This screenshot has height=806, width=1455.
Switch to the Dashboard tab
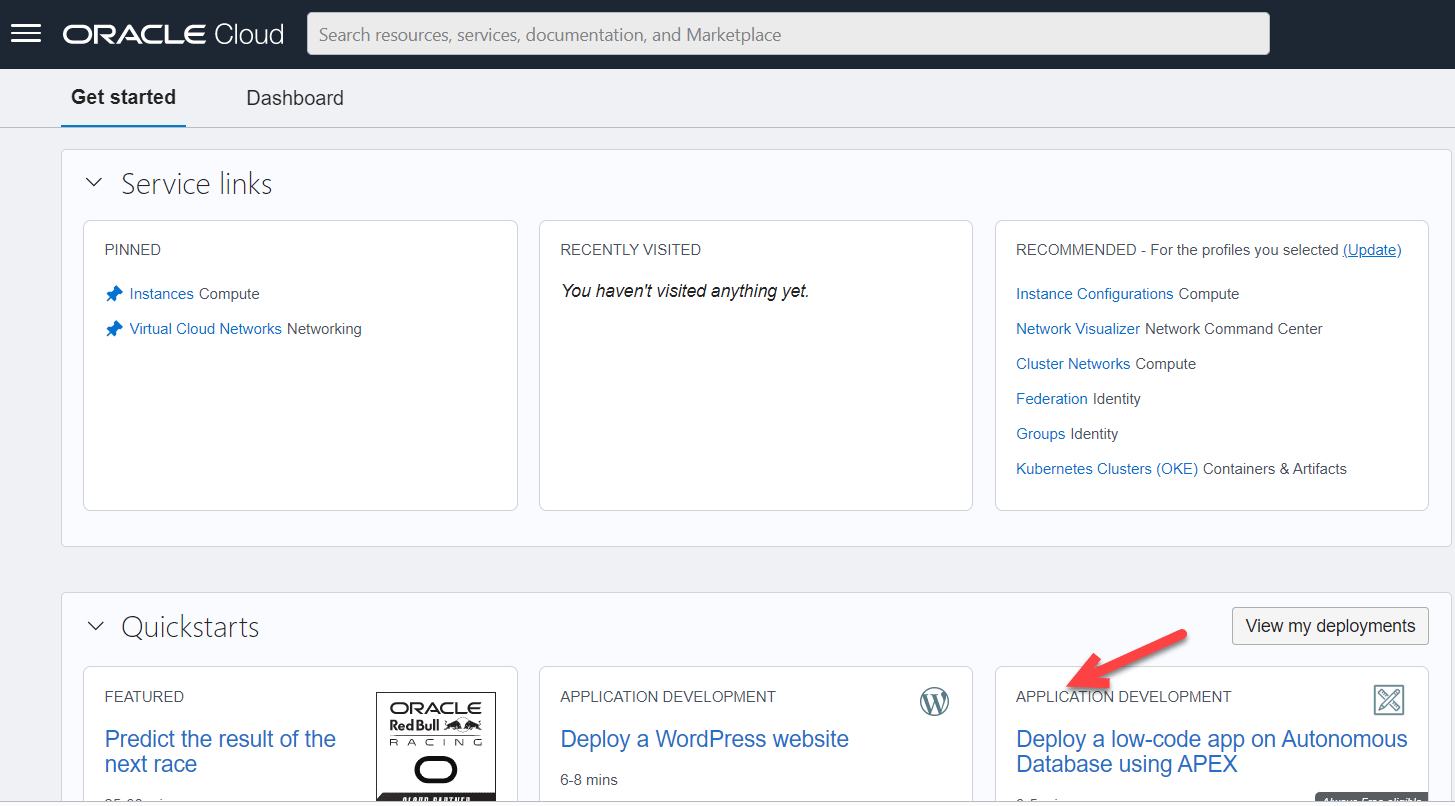click(x=295, y=98)
